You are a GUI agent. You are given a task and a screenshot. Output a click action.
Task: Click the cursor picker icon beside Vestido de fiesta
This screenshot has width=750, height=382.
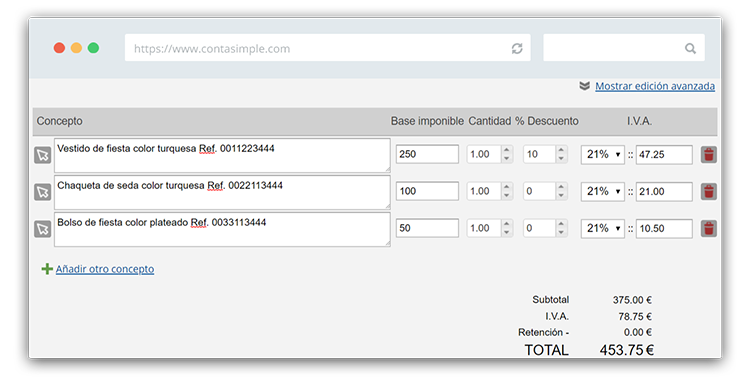pyautogui.click(x=43, y=155)
